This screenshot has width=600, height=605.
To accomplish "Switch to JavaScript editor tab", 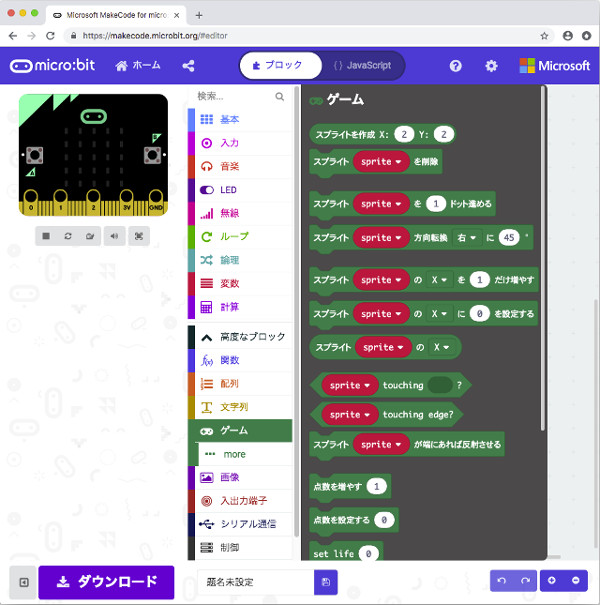I will [362, 66].
